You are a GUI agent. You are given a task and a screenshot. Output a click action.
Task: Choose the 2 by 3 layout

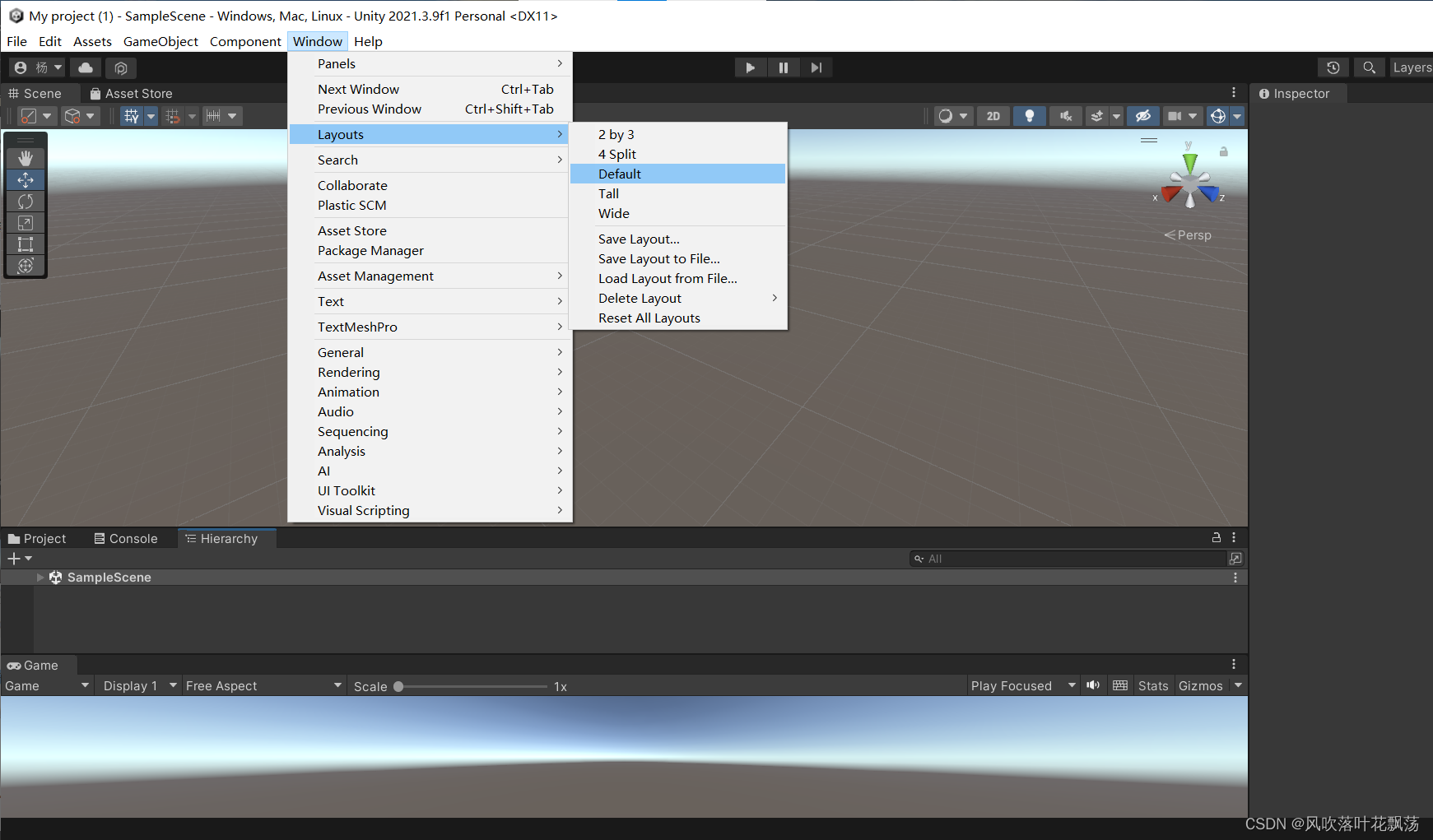[x=677, y=134]
